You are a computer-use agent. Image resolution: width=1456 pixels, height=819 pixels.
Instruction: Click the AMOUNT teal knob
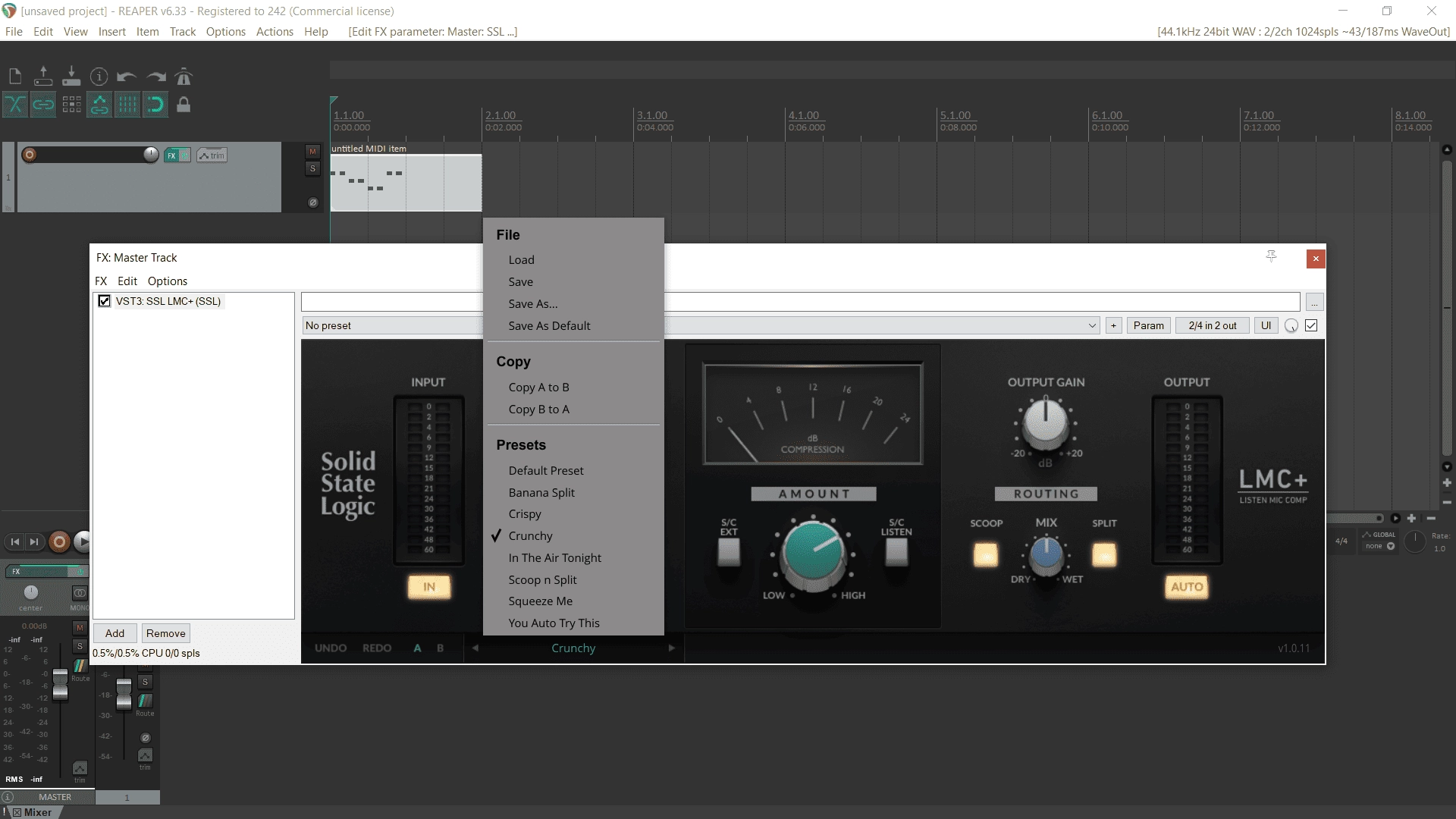[813, 553]
